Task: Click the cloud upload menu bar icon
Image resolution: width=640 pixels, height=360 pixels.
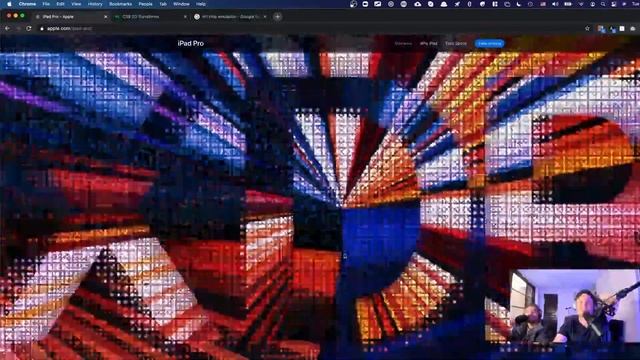Action: coord(418,4)
